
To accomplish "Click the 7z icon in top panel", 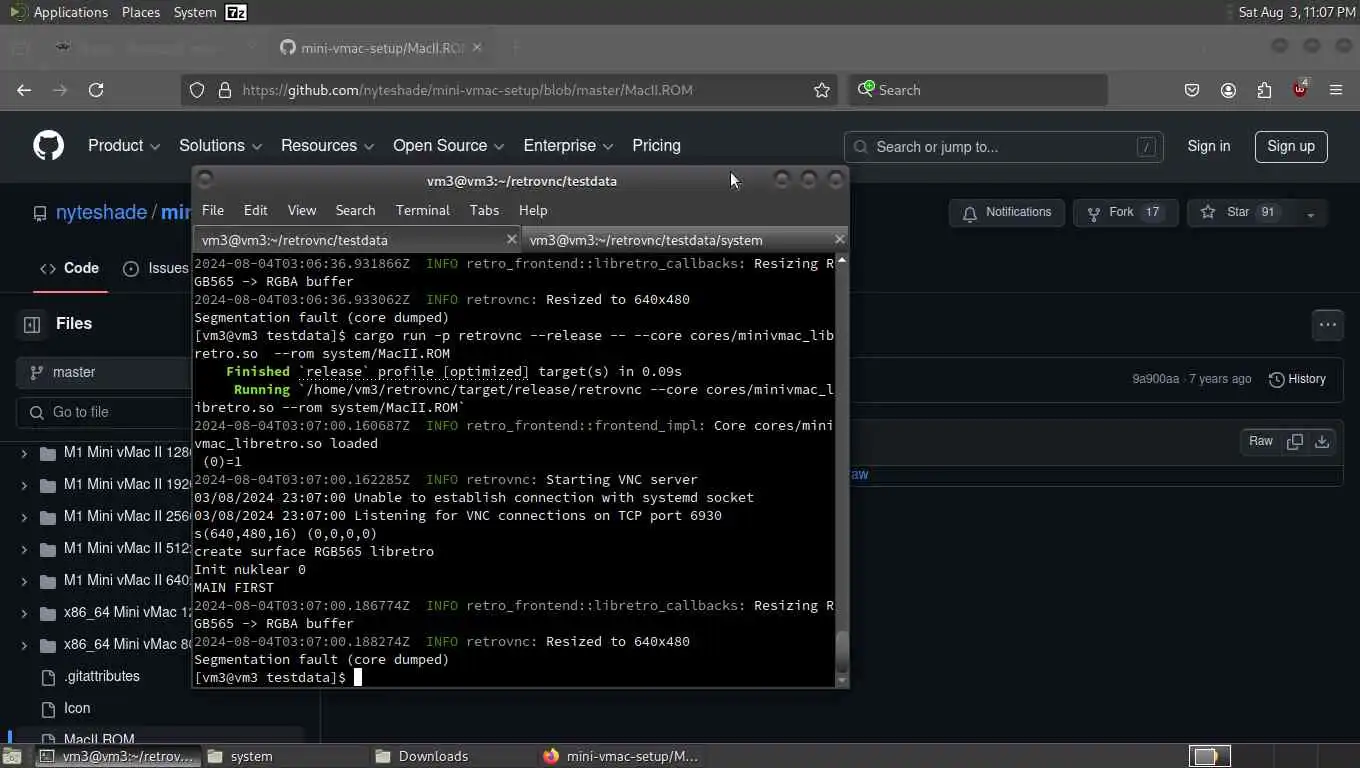I will click(x=236, y=12).
